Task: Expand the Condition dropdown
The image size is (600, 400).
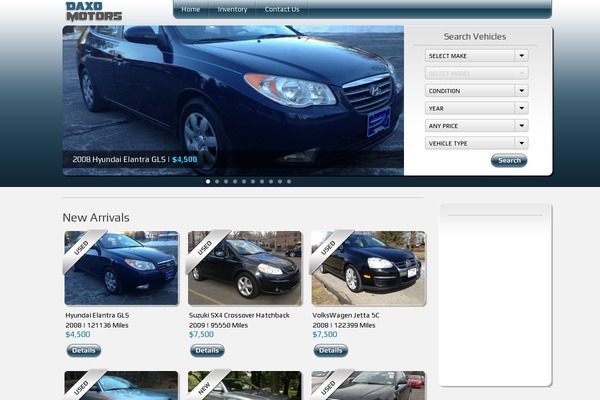Action: click(x=476, y=91)
